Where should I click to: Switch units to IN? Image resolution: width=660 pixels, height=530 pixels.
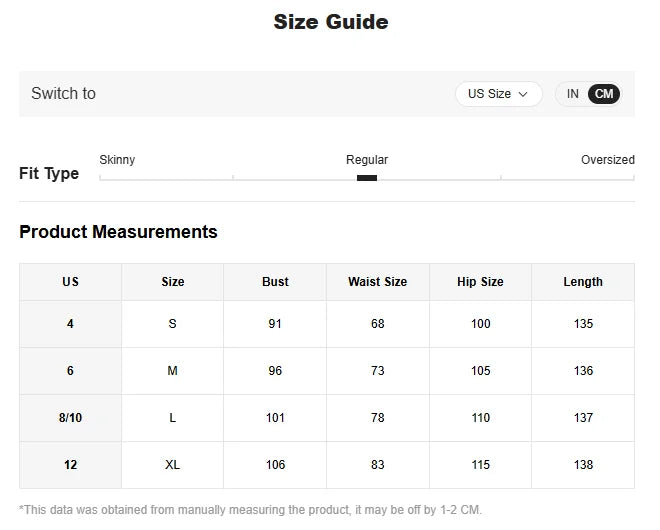coord(572,94)
